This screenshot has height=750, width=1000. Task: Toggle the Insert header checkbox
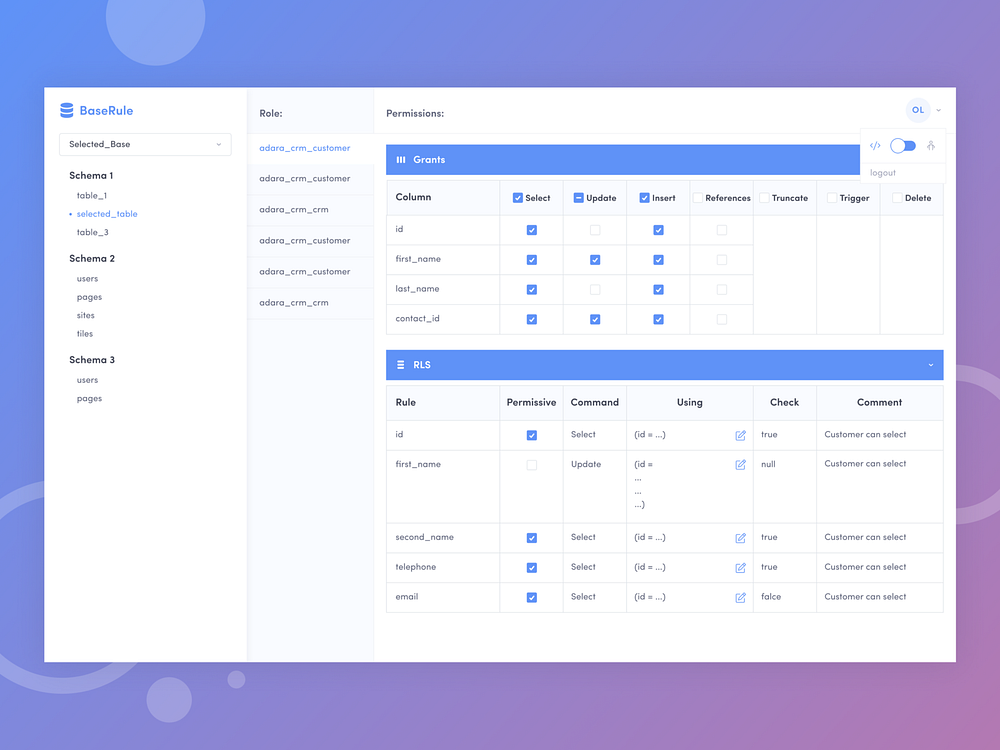(x=644, y=198)
